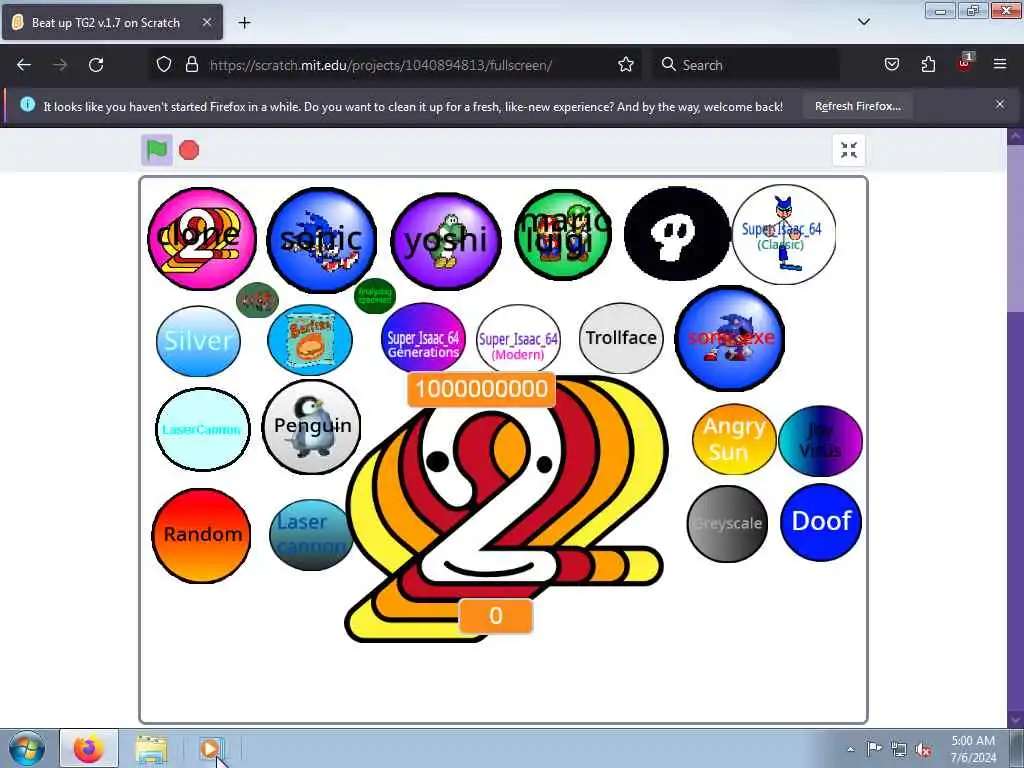Select the Joy Virus circle
1024x768 pixels.
[x=820, y=440]
